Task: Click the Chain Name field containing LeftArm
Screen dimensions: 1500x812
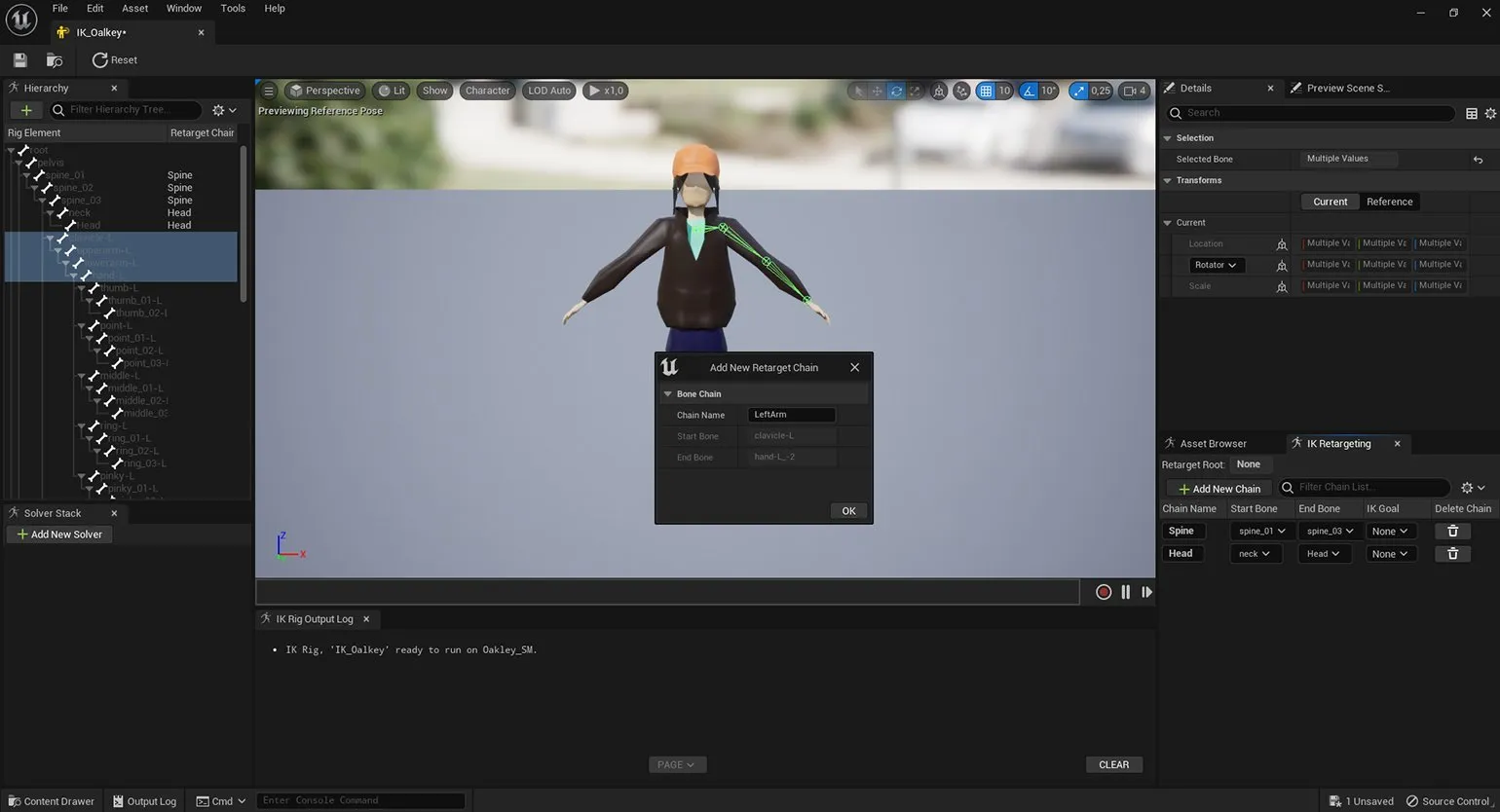Action: (x=791, y=415)
